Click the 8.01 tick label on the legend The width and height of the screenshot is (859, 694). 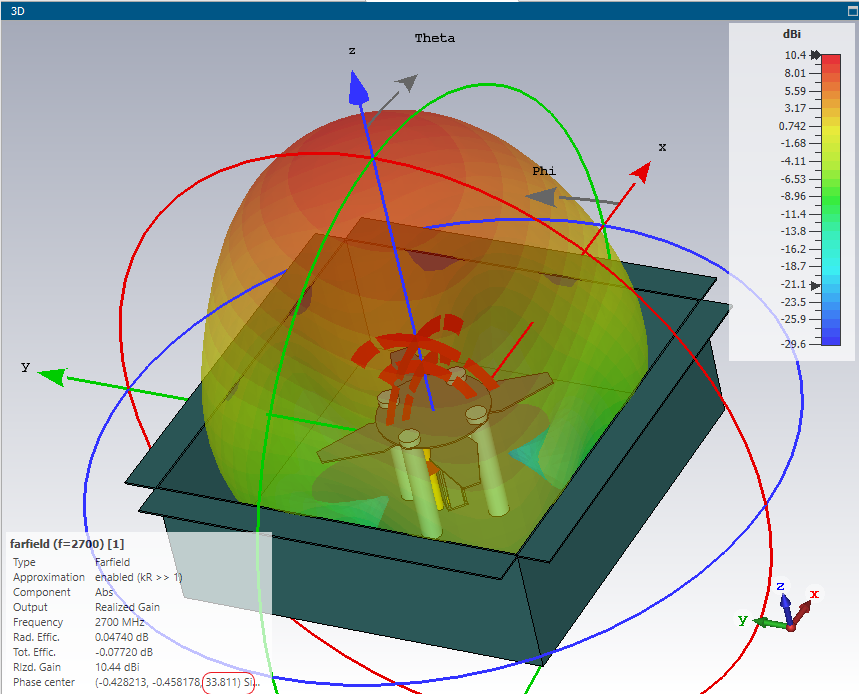click(795, 73)
